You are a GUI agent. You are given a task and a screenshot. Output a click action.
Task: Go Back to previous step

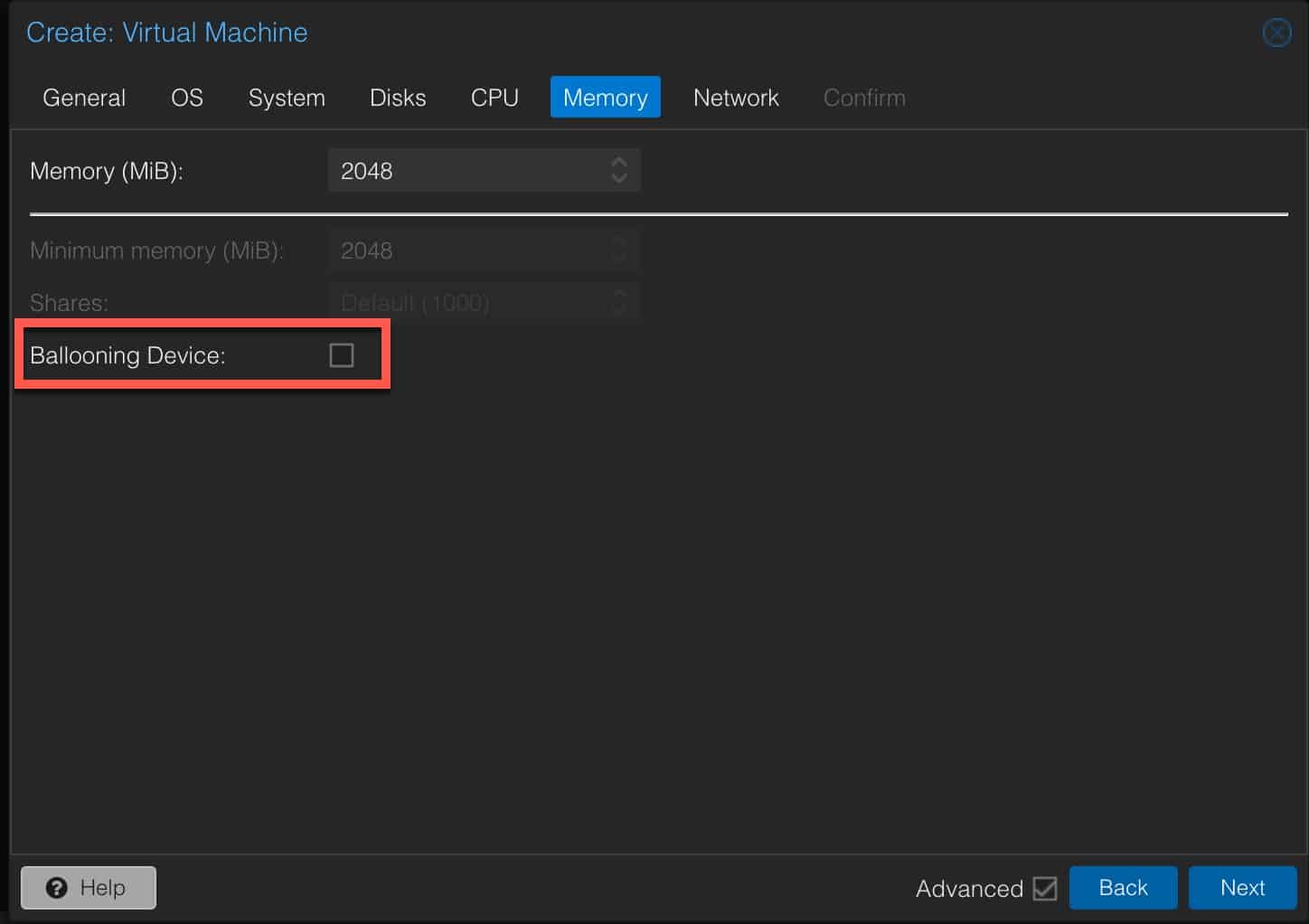tap(1123, 888)
